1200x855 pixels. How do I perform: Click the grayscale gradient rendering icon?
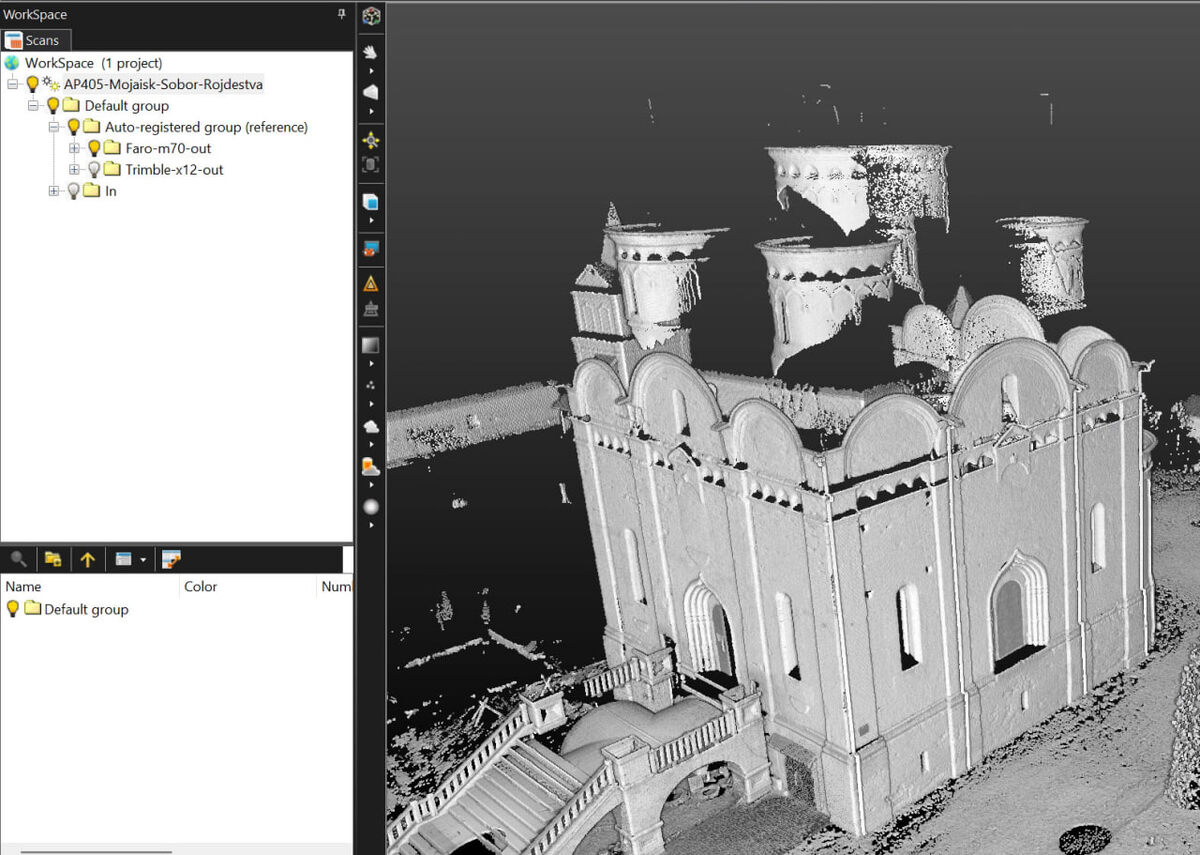(371, 345)
